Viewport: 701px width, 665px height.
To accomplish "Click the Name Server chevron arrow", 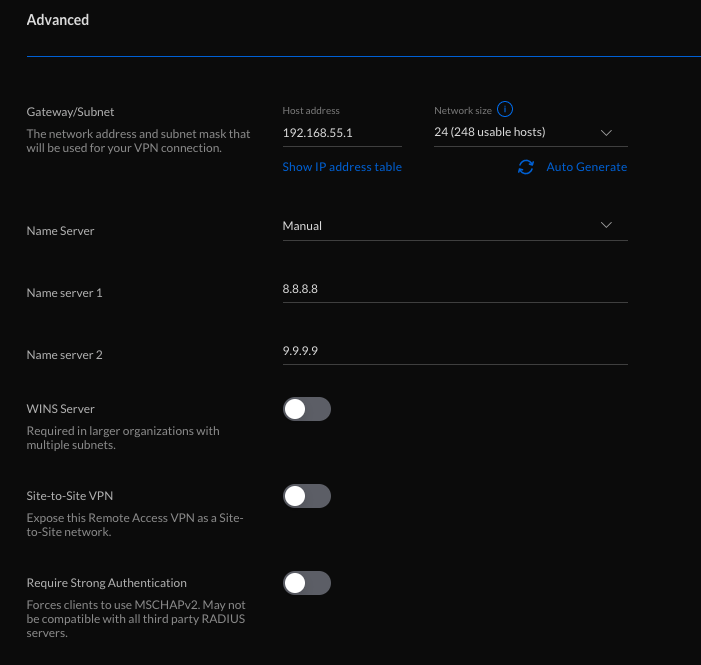I will [606, 225].
